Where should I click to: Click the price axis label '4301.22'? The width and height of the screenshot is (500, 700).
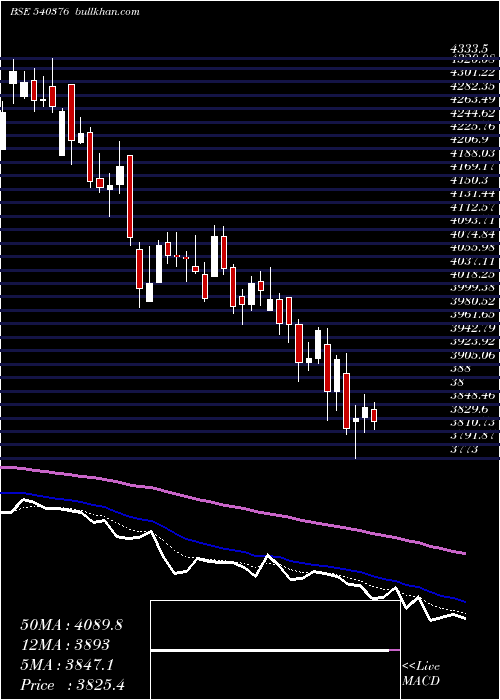click(472, 72)
